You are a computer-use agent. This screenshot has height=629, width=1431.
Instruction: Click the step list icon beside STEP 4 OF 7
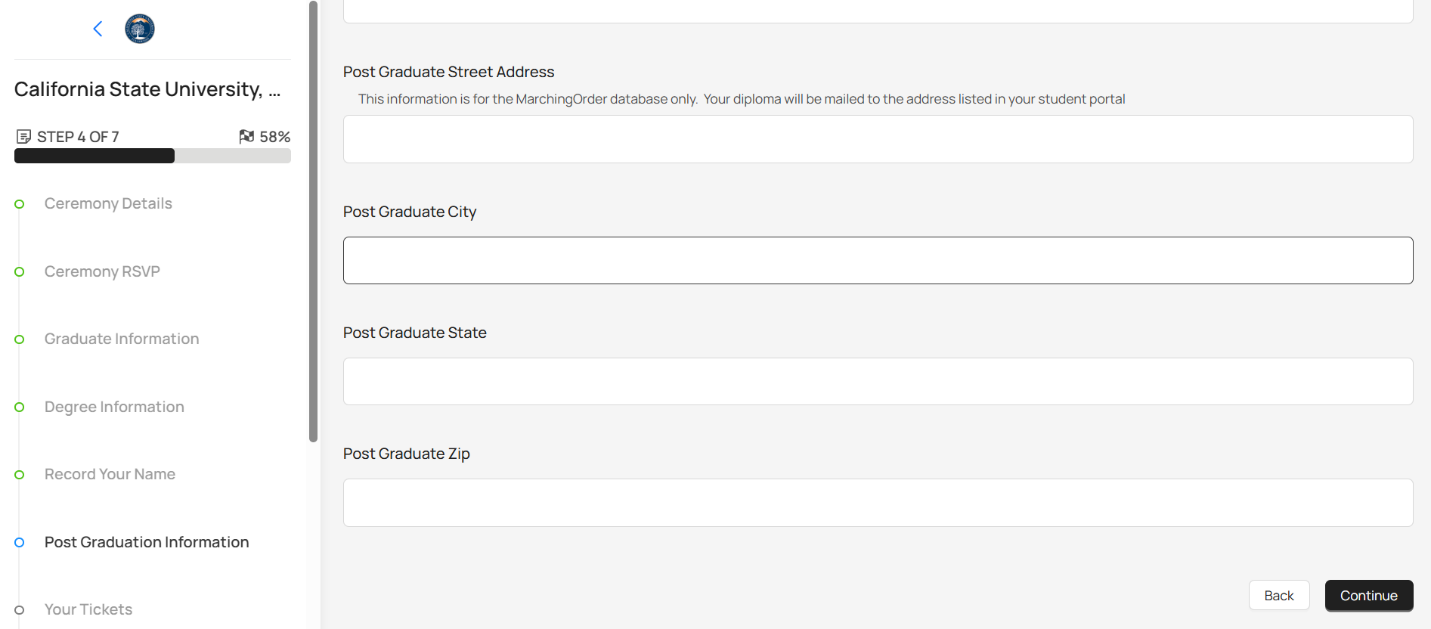click(x=24, y=137)
